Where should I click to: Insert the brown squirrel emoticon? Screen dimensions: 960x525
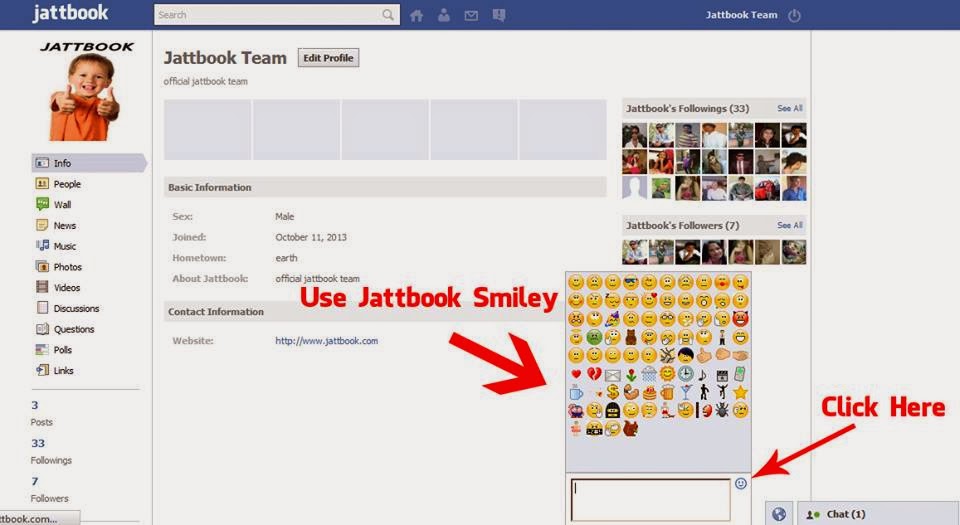coord(631,428)
